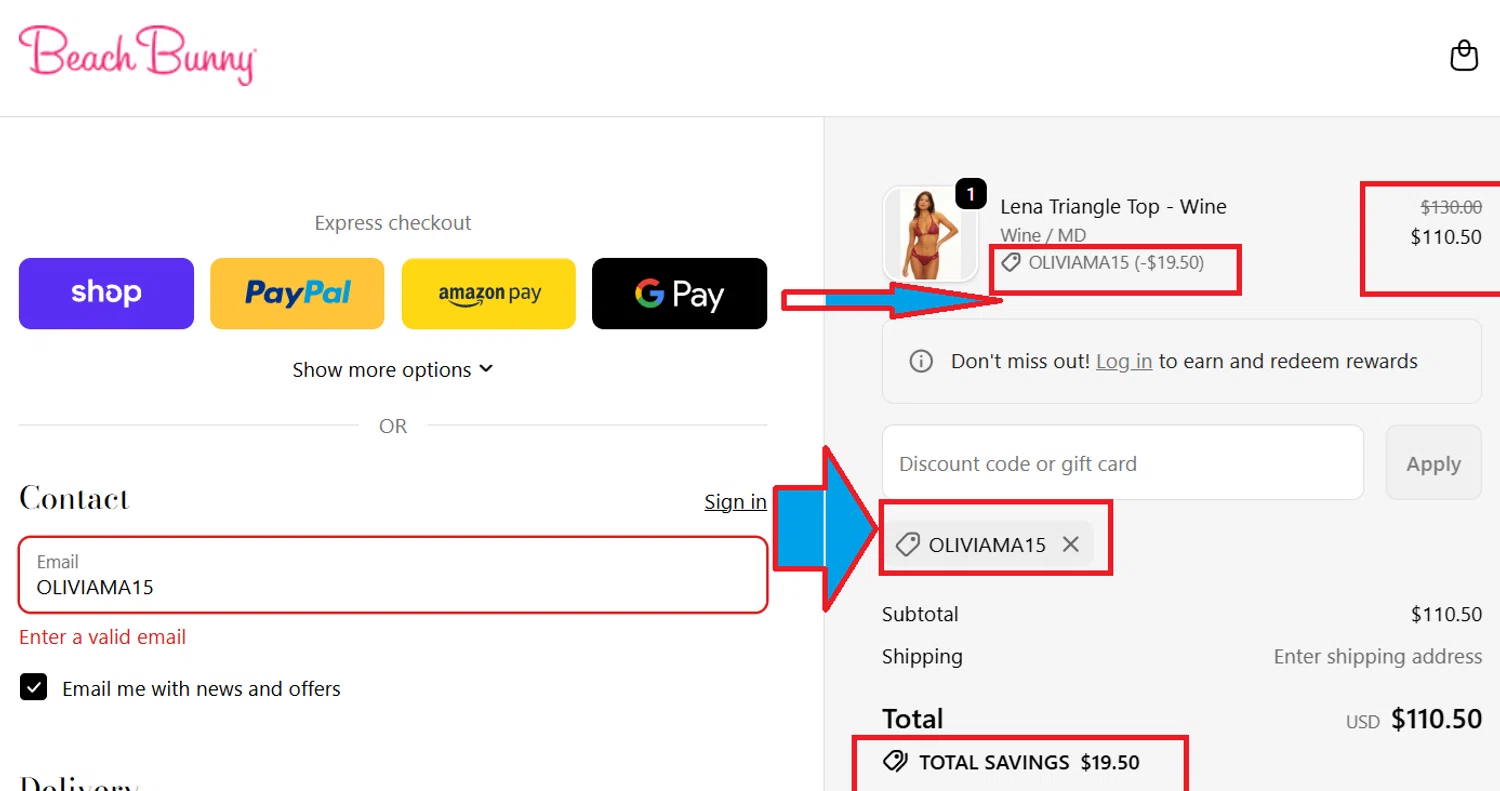This screenshot has height=791, width=1500.
Task: Check out using Amazon Pay
Action: [489, 293]
